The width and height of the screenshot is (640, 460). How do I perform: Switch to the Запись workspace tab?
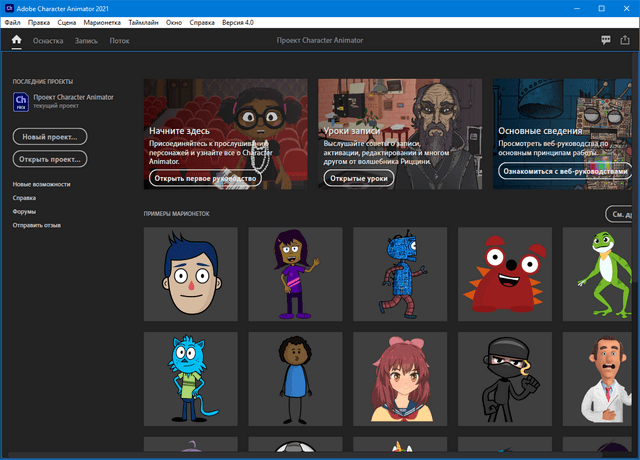tap(86, 41)
